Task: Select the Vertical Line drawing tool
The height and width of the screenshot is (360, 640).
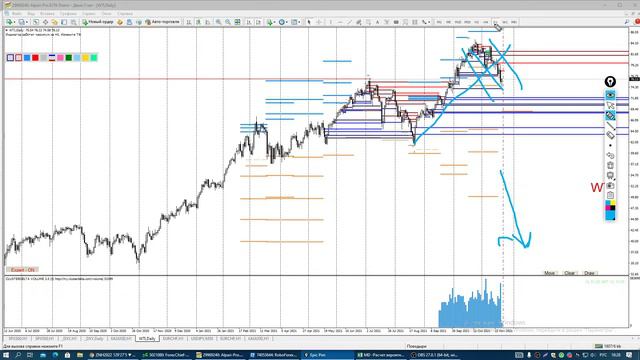Action: point(330,22)
